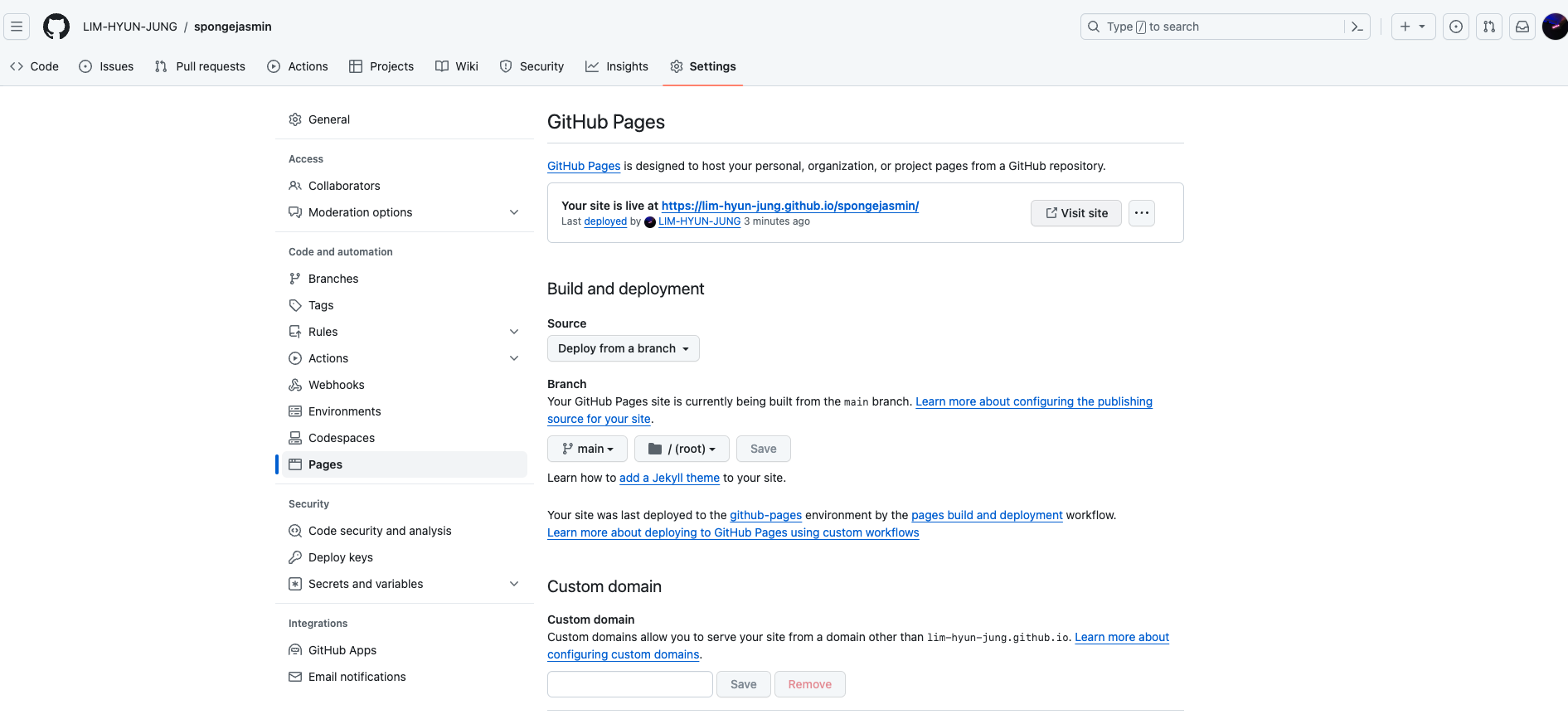Open the Projects tab
1568x724 pixels.
pos(381,66)
